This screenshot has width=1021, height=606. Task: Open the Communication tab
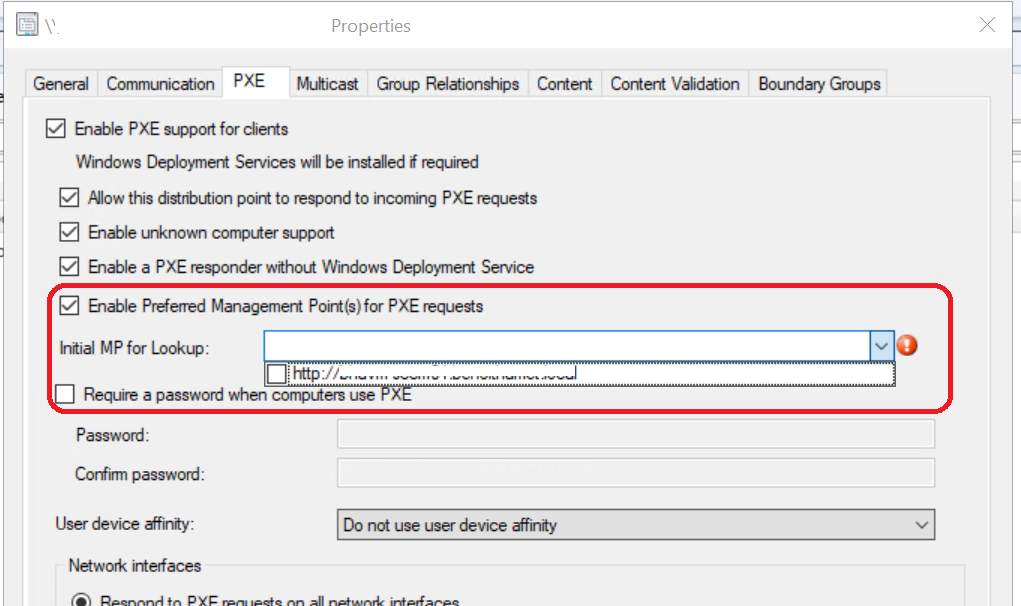pos(160,84)
